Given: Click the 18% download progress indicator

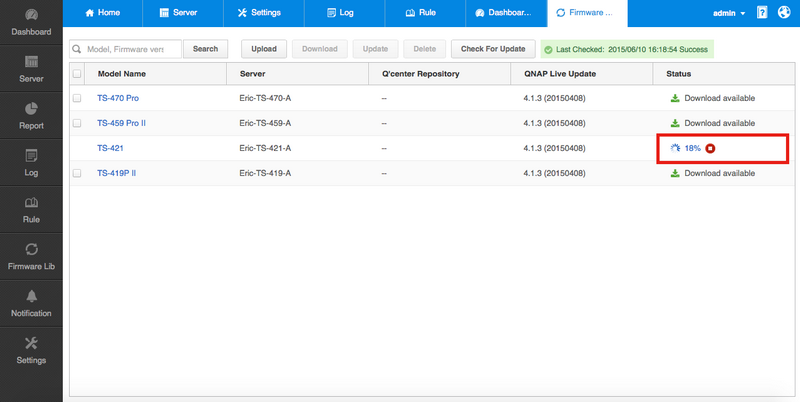Looking at the screenshot, I should click(x=692, y=148).
